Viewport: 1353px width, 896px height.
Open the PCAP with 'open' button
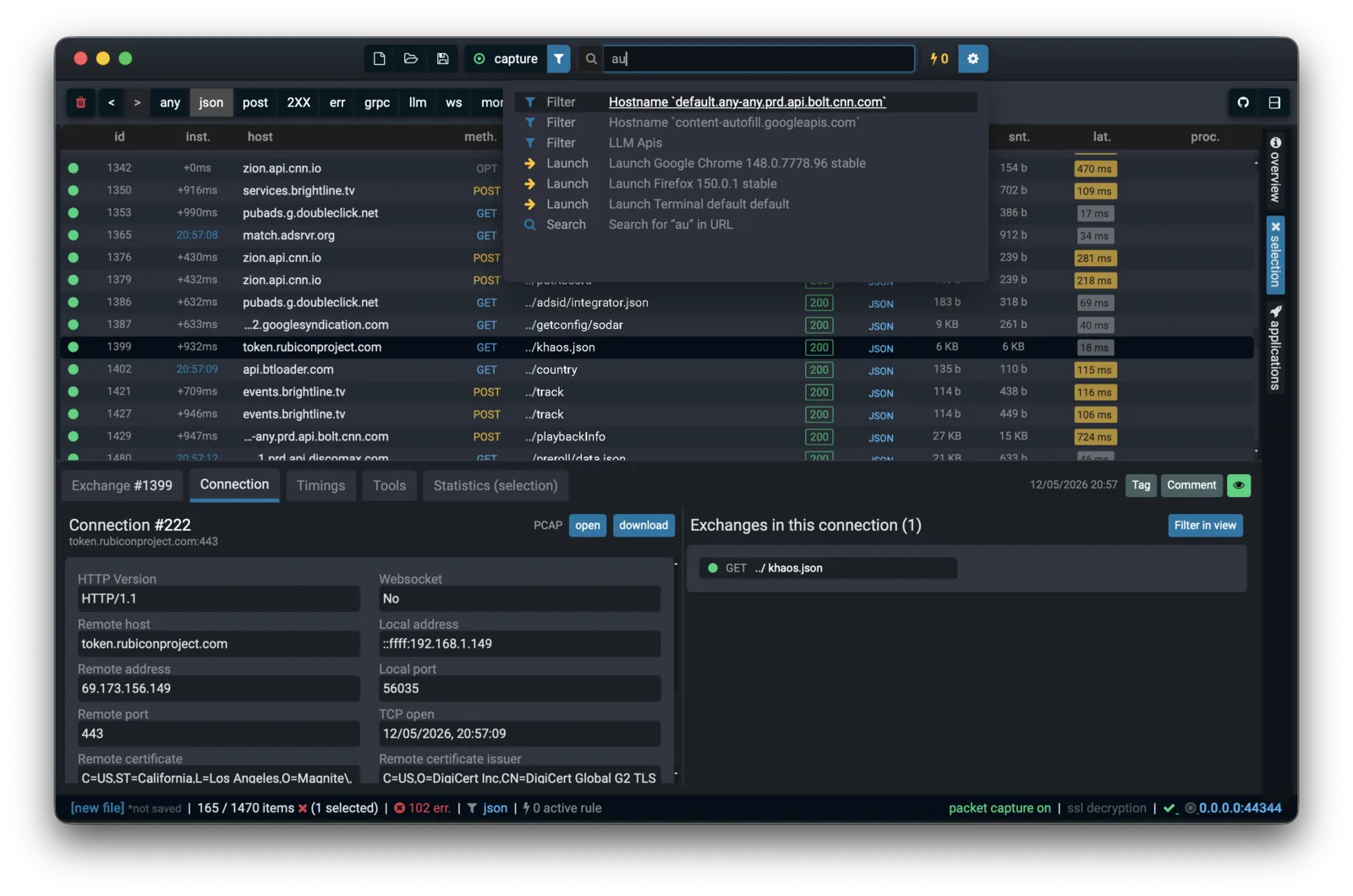pos(588,526)
